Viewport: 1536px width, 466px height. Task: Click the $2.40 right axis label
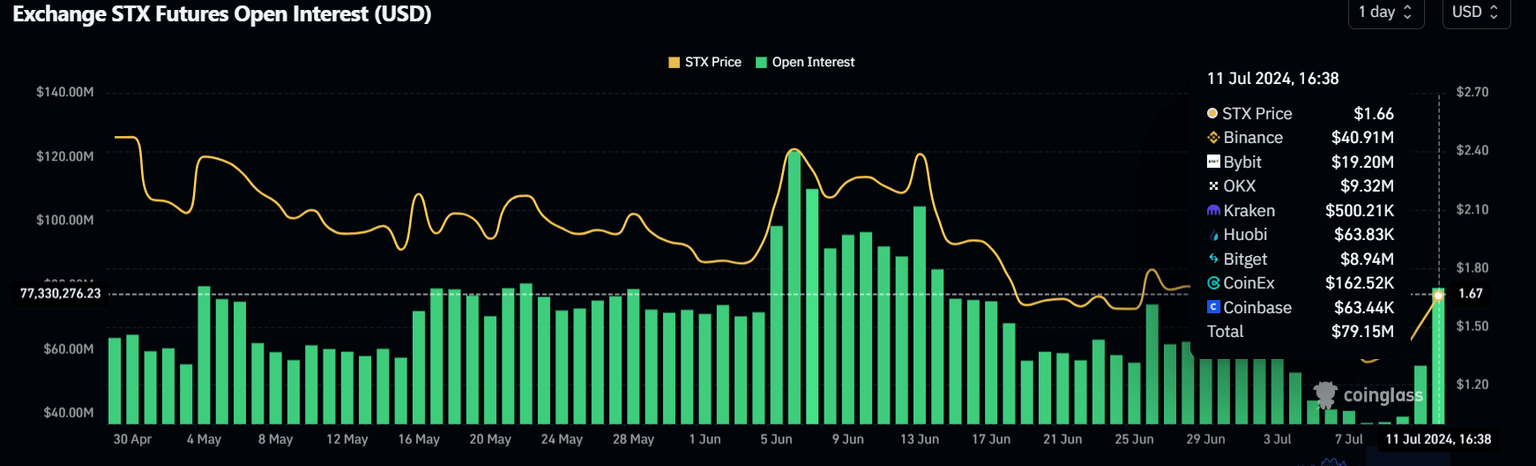click(x=1474, y=150)
